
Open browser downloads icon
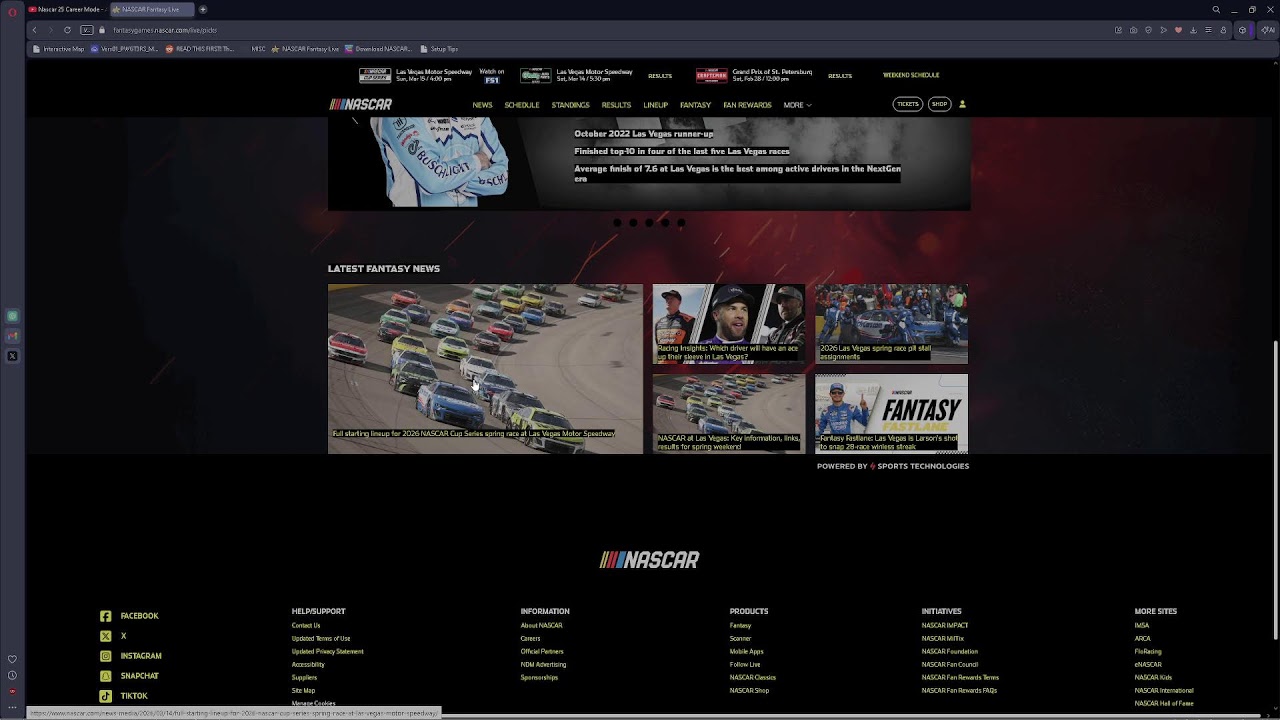pos(1193,30)
